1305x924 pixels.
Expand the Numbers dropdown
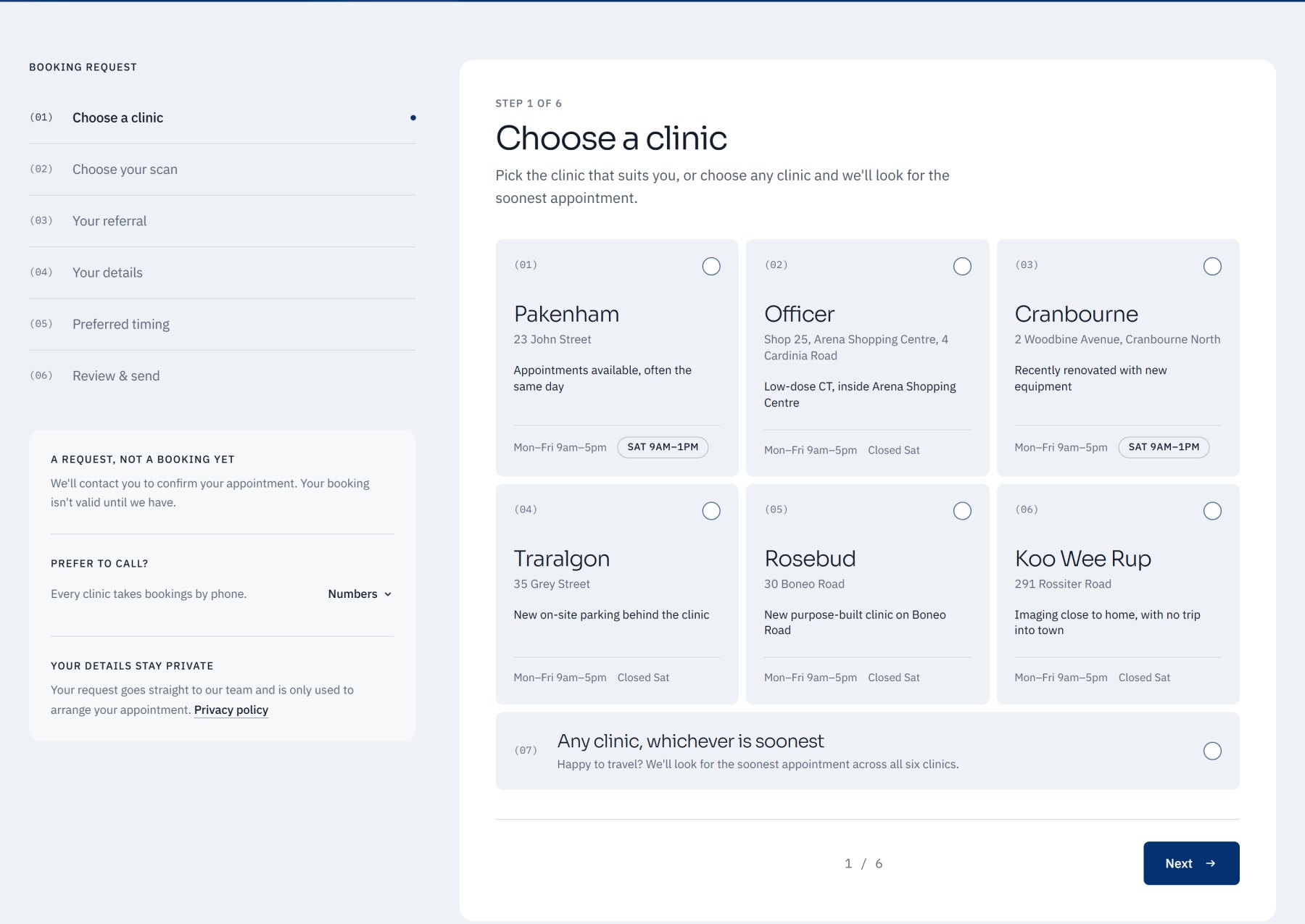360,594
